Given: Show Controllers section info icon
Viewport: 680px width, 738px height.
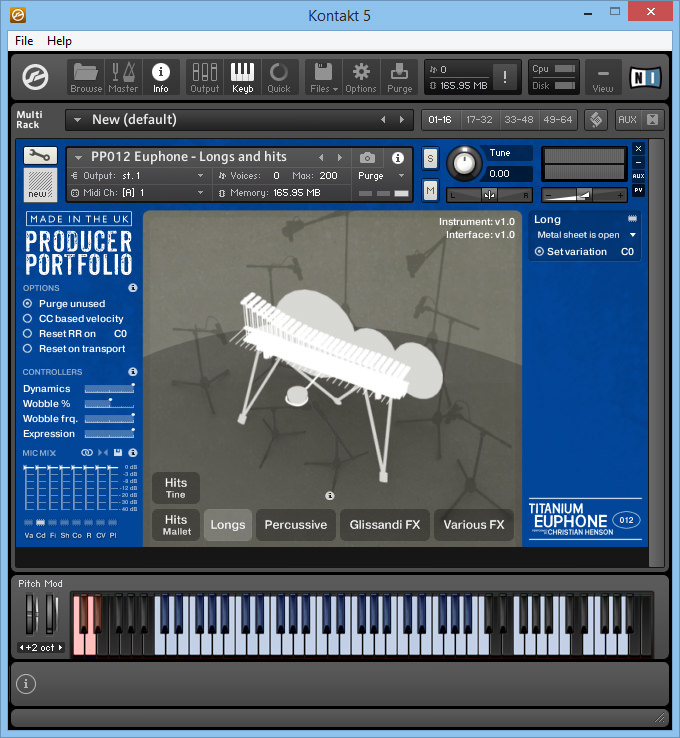Looking at the screenshot, I should click(x=133, y=372).
